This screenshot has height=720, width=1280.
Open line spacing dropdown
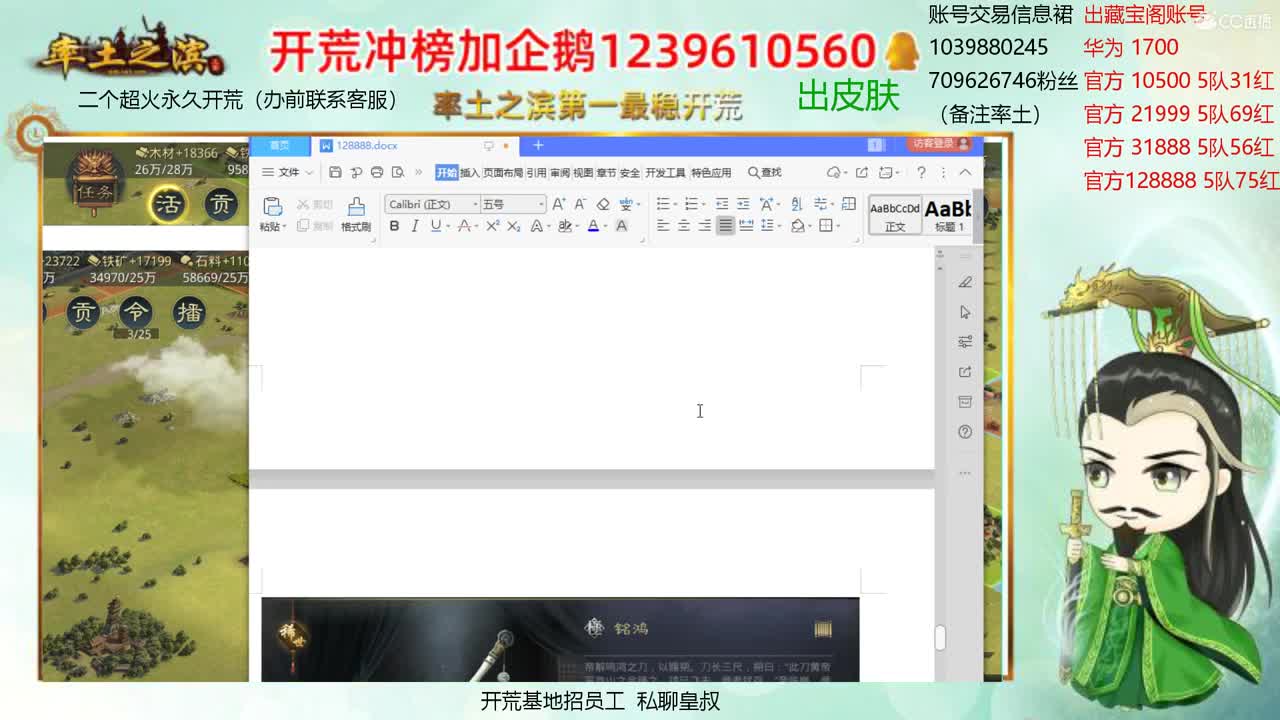(x=779, y=226)
